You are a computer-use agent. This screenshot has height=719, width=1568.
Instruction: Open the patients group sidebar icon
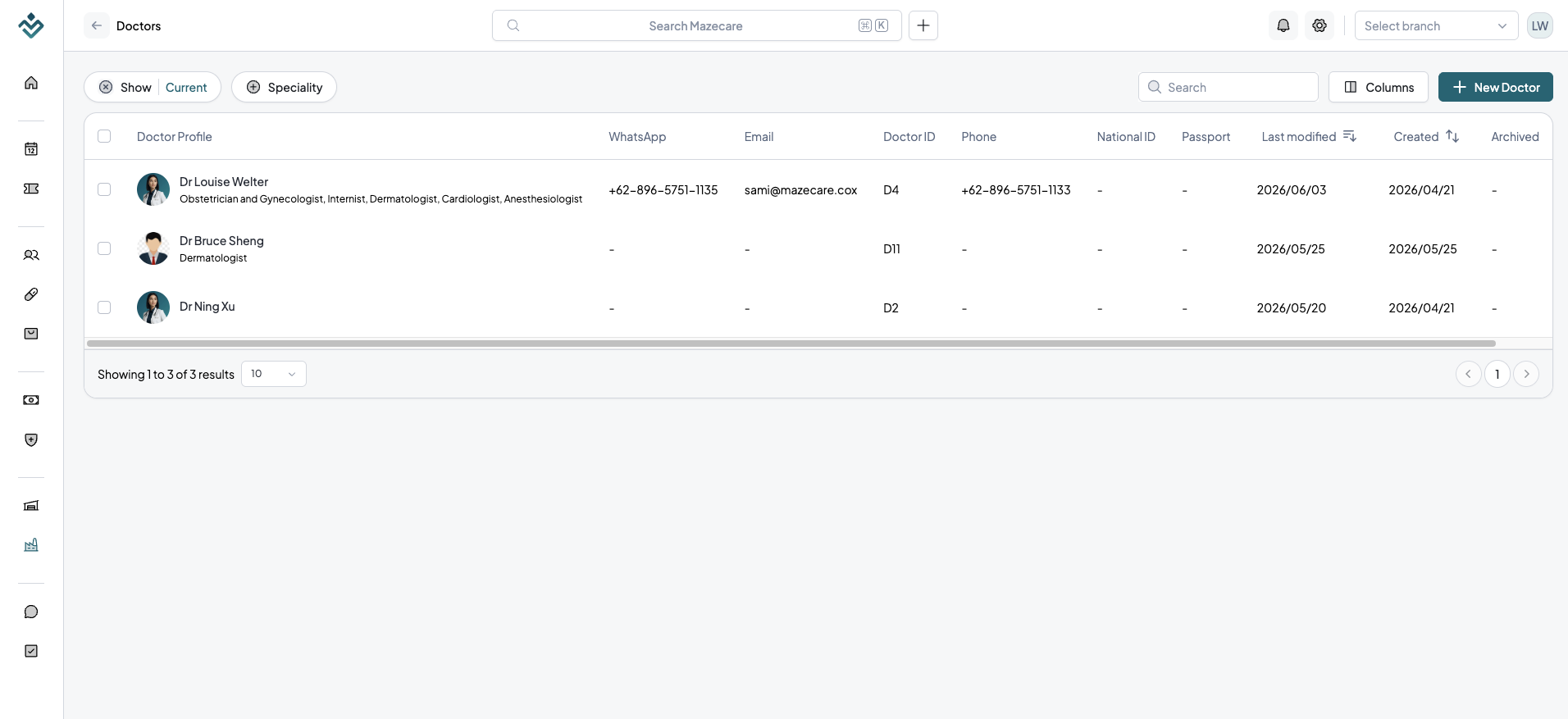click(31, 255)
